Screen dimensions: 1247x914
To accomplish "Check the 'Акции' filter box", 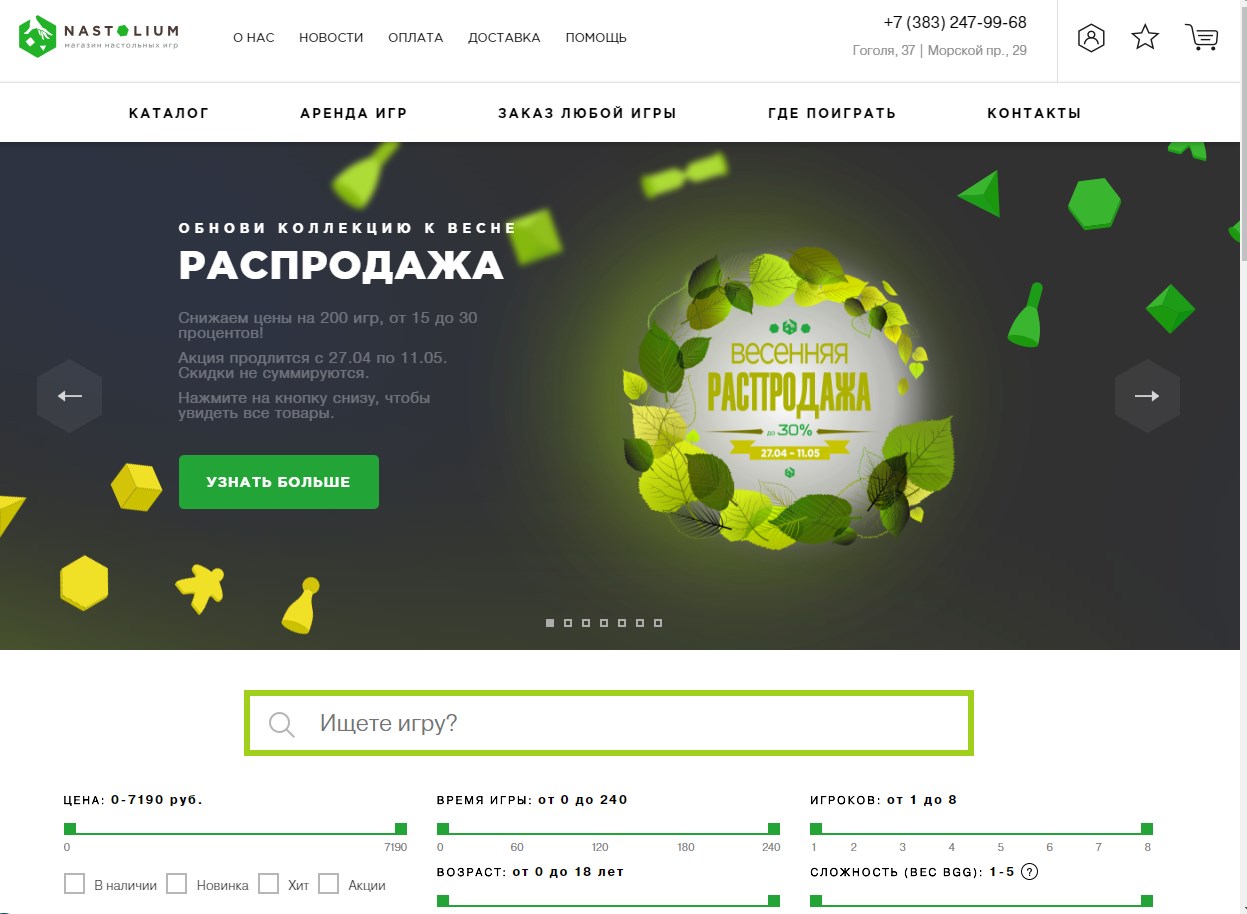I will pos(329,884).
